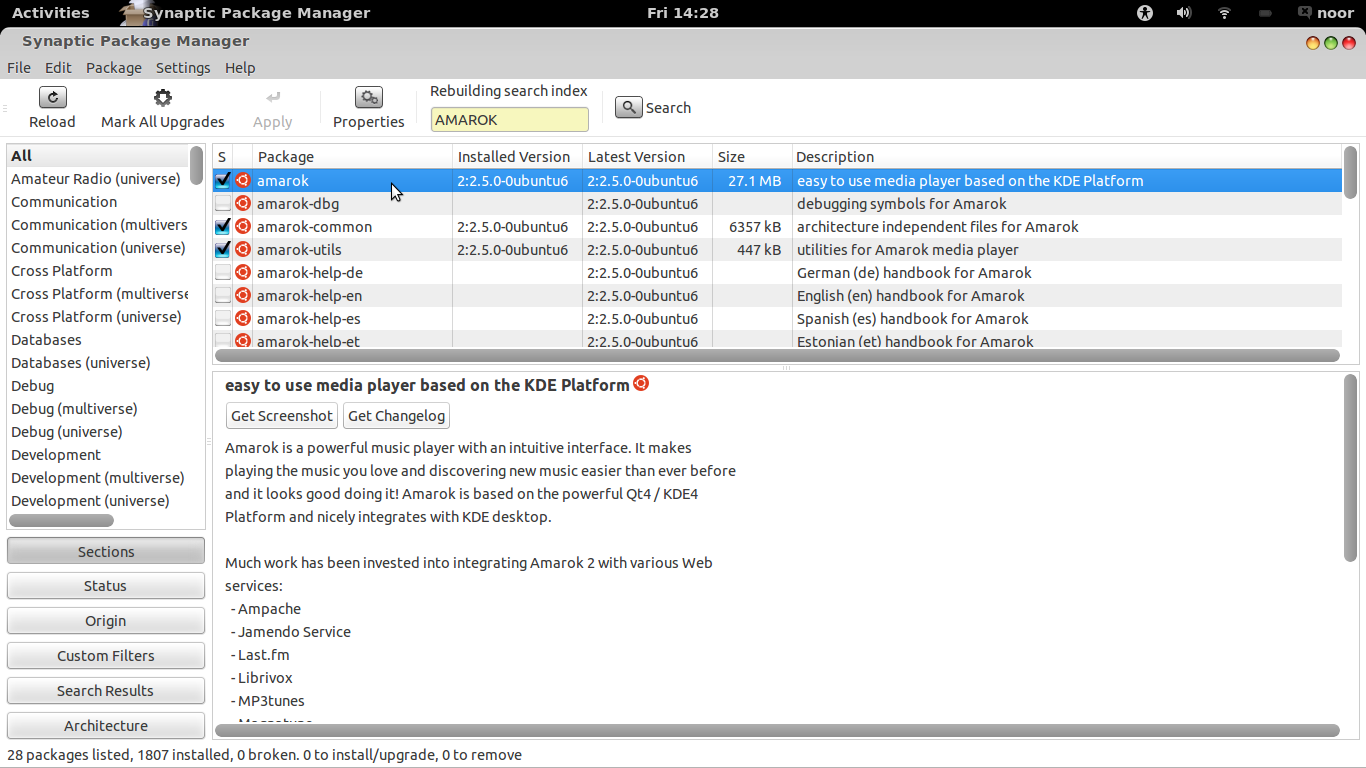Open the File menu
The width and height of the screenshot is (1366, 768).
pyautogui.click(x=19, y=68)
